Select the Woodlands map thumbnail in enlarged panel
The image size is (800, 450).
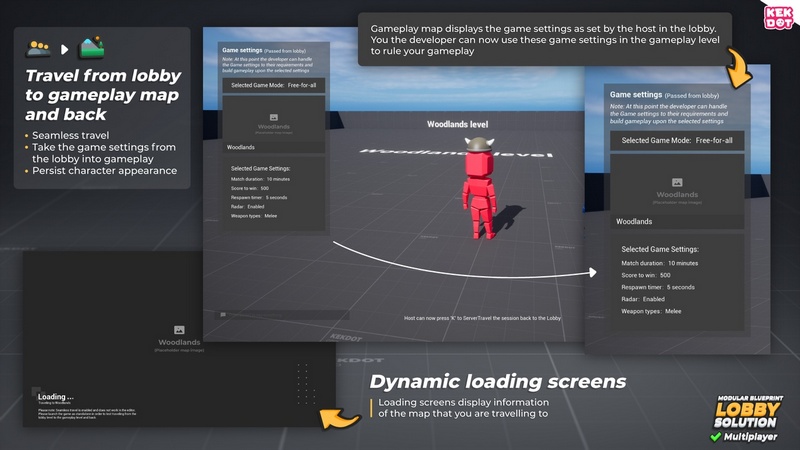coord(676,187)
